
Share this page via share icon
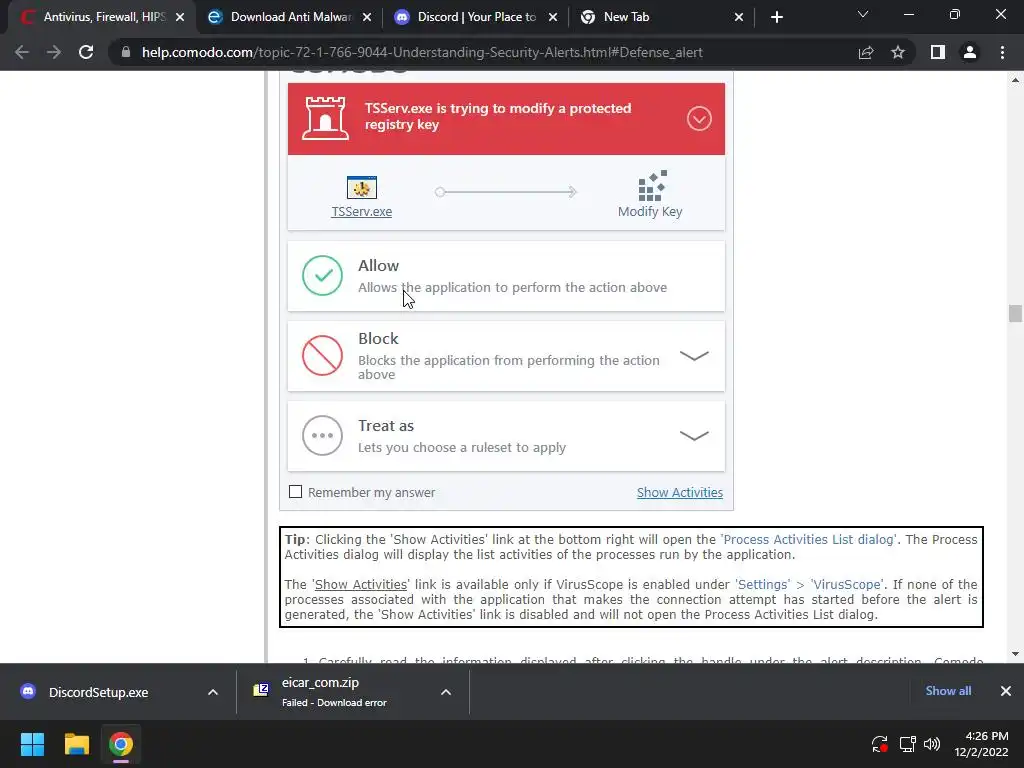(866, 52)
